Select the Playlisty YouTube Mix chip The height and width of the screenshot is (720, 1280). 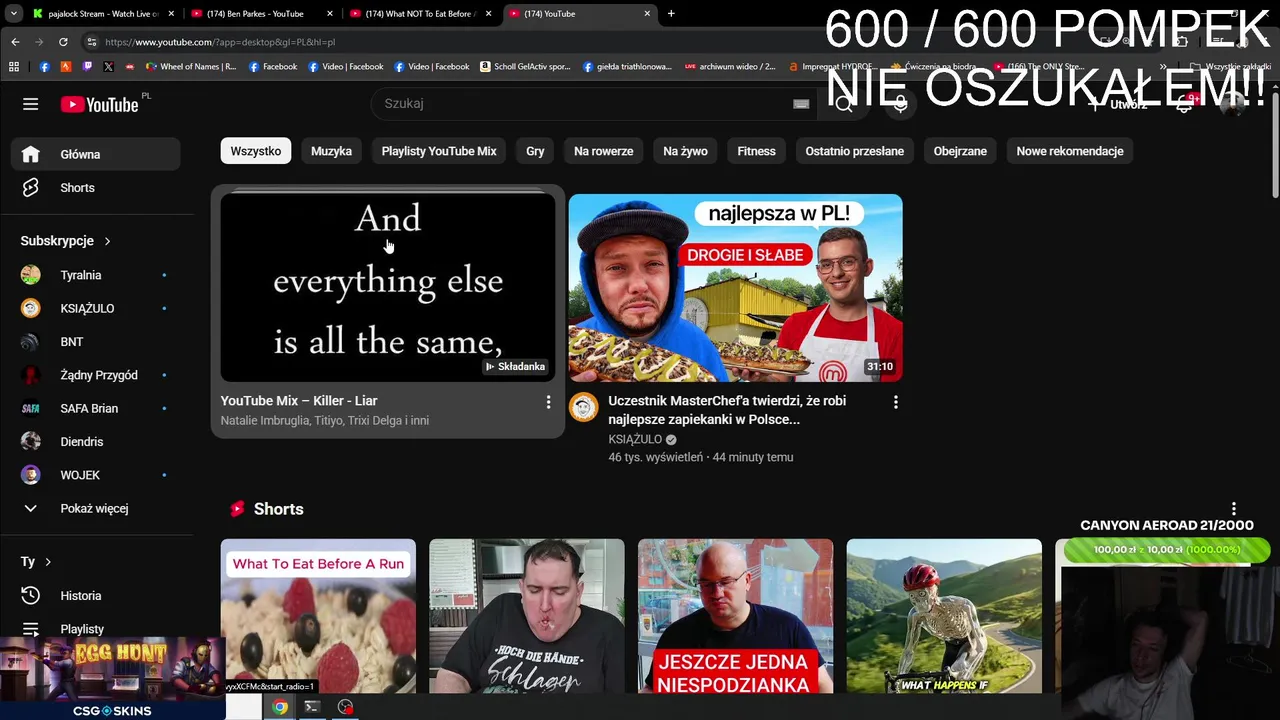(439, 151)
